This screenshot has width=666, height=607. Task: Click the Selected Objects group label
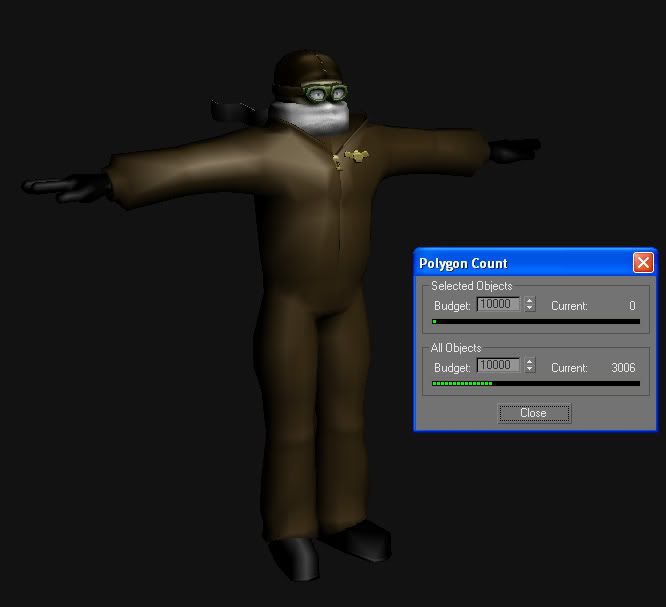point(471,286)
